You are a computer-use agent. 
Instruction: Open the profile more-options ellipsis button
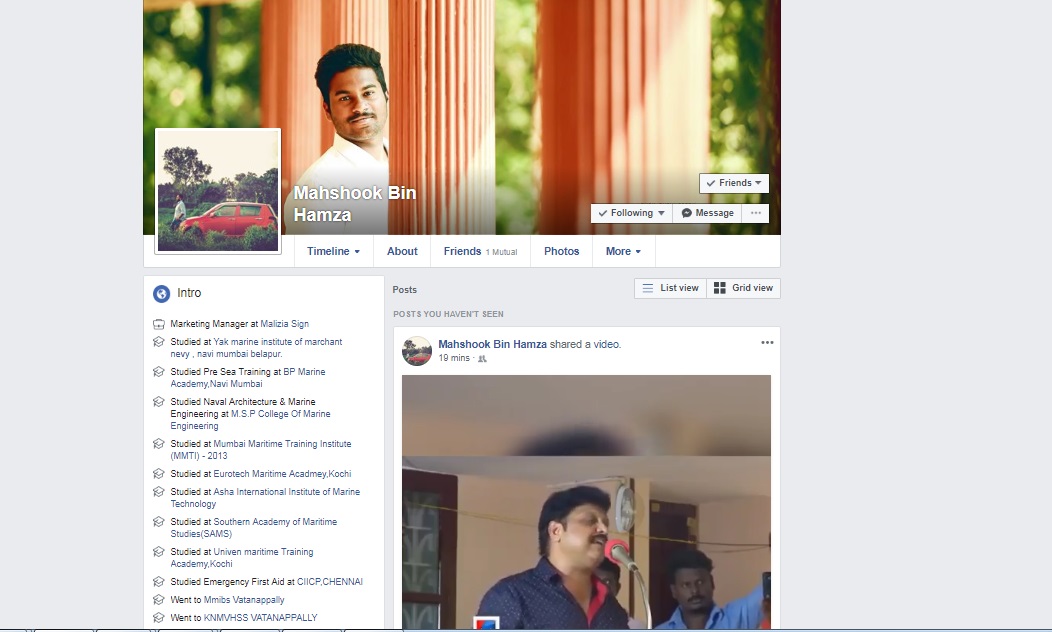755,213
